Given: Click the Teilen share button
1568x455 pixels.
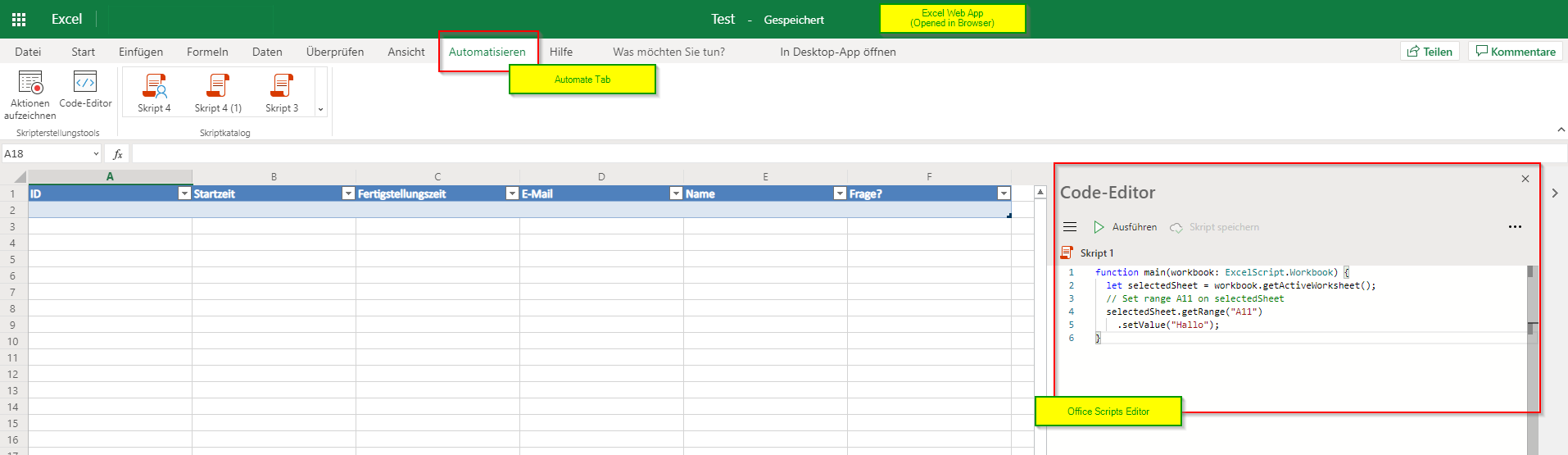Looking at the screenshot, I should click(x=1430, y=52).
